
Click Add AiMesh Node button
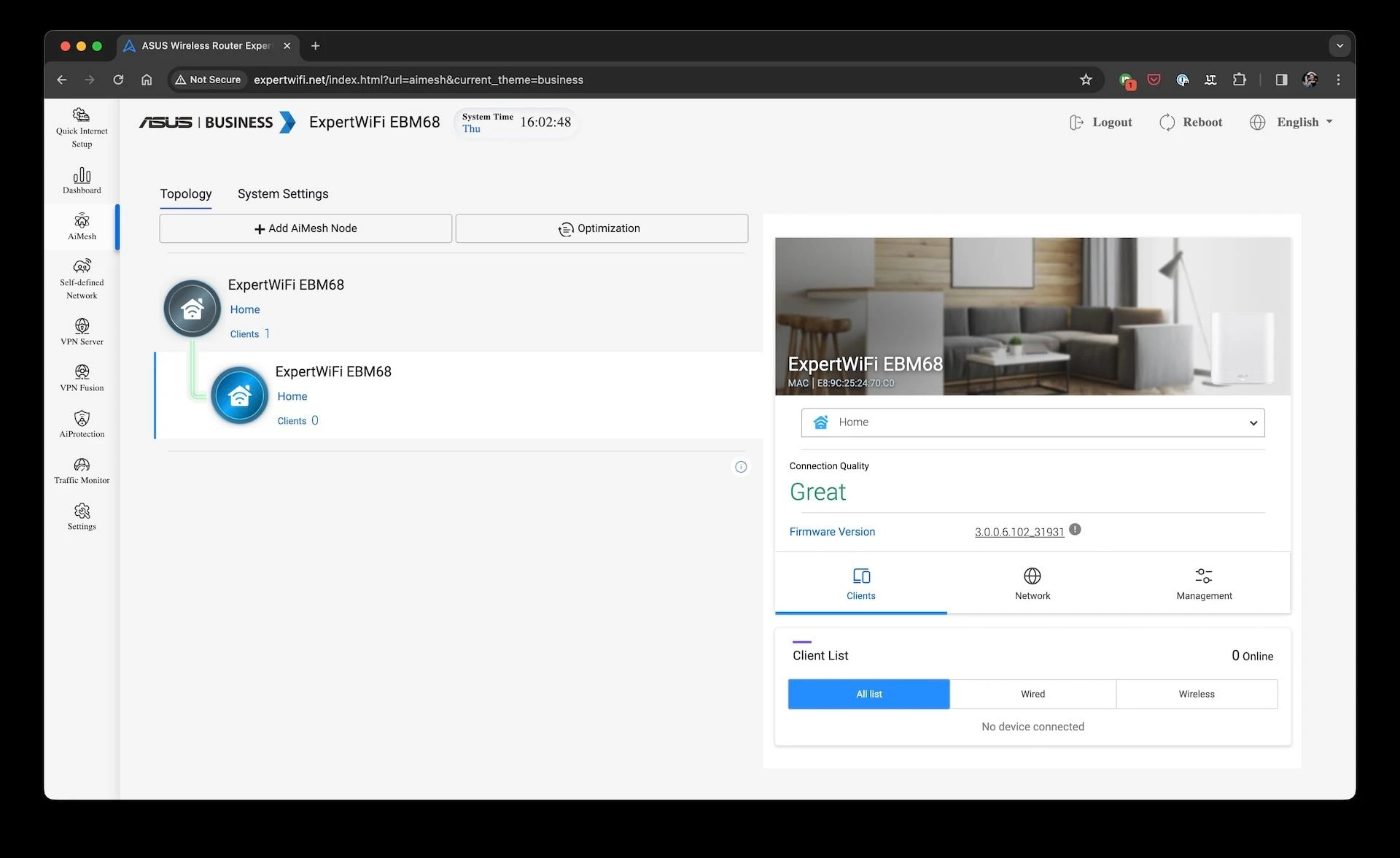(x=306, y=228)
